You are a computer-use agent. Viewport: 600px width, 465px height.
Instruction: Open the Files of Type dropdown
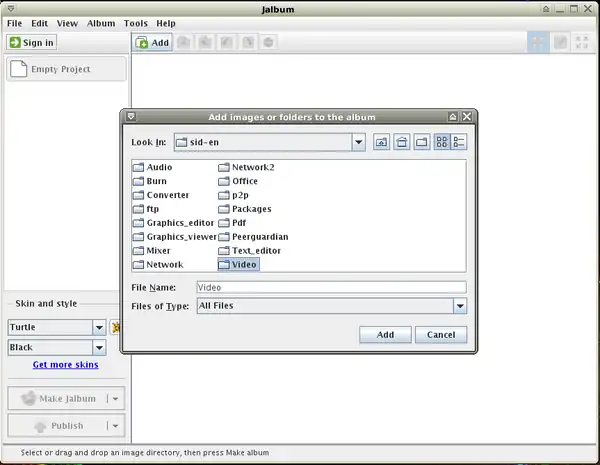[460, 306]
